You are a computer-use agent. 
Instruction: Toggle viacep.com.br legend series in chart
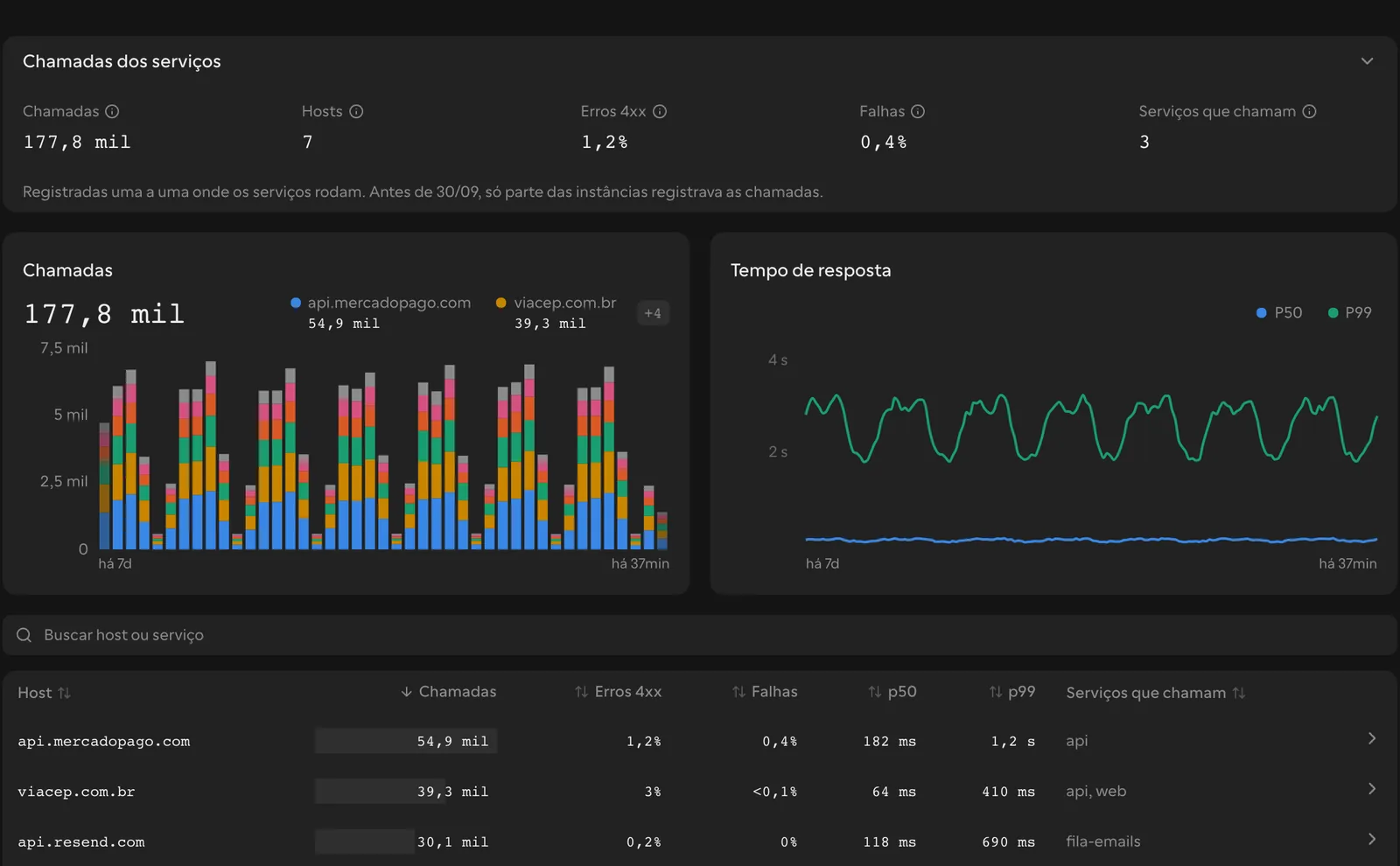point(556,312)
